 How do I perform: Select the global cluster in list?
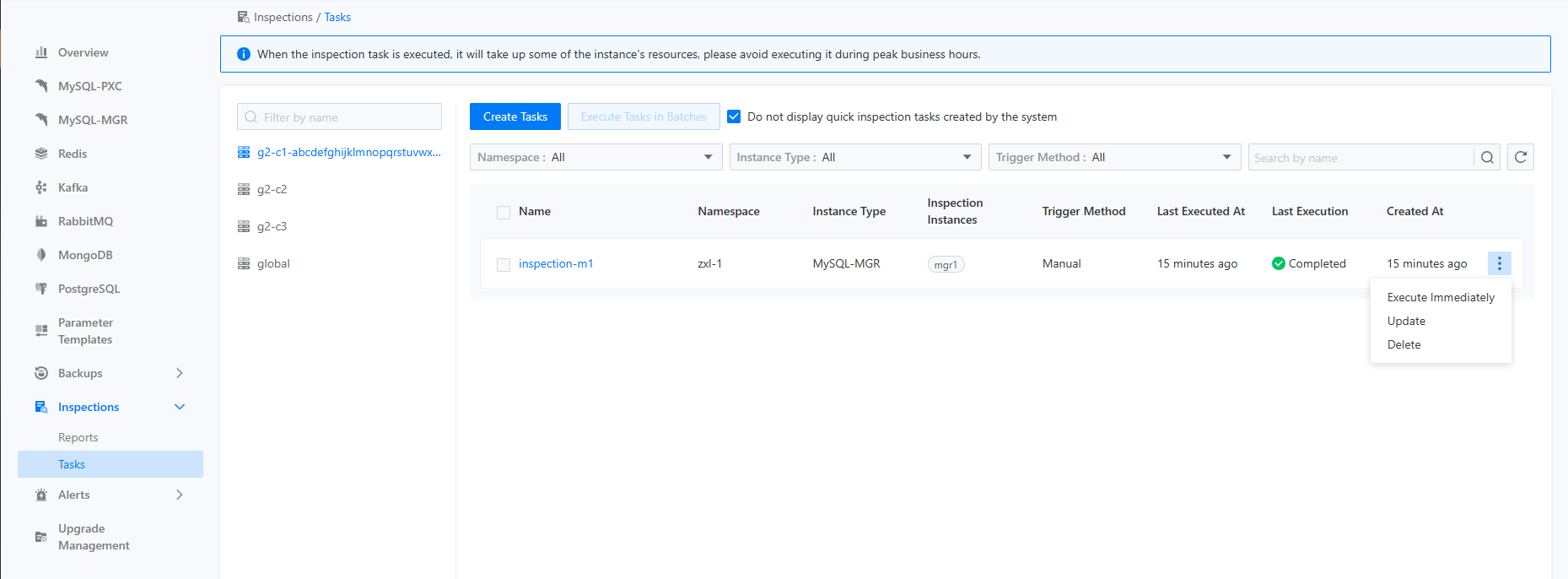273,263
